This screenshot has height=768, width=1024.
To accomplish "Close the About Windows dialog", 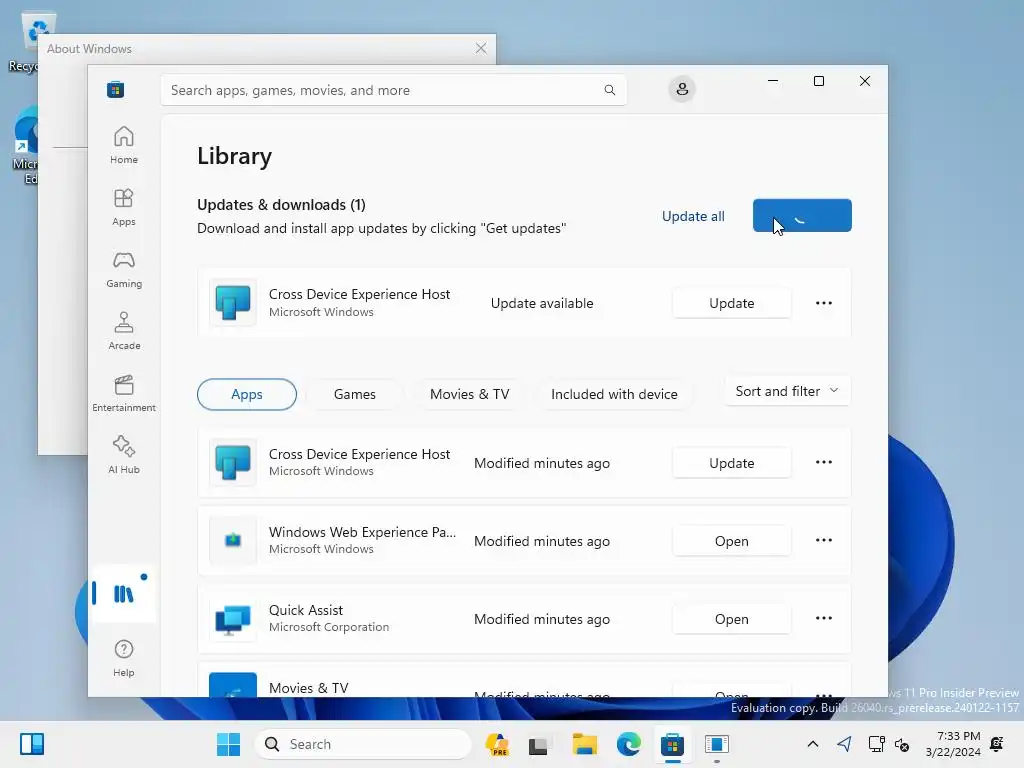I will (x=481, y=48).
